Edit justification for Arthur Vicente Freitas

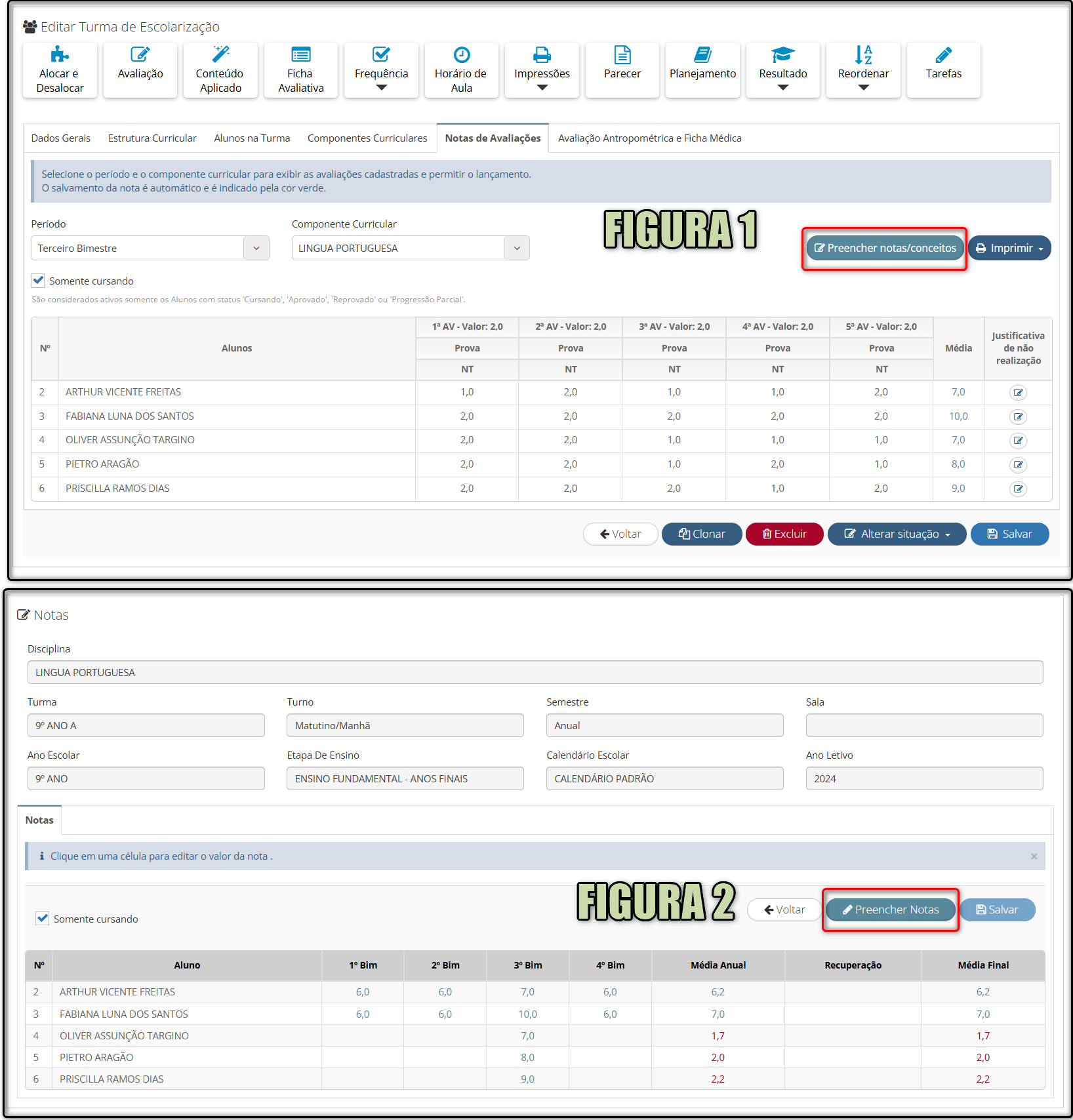[1018, 393]
